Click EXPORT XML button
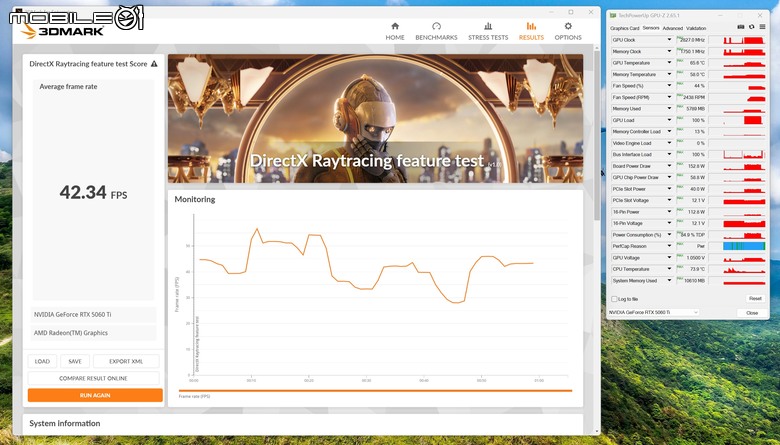This screenshot has height=445, width=780. click(x=126, y=361)
